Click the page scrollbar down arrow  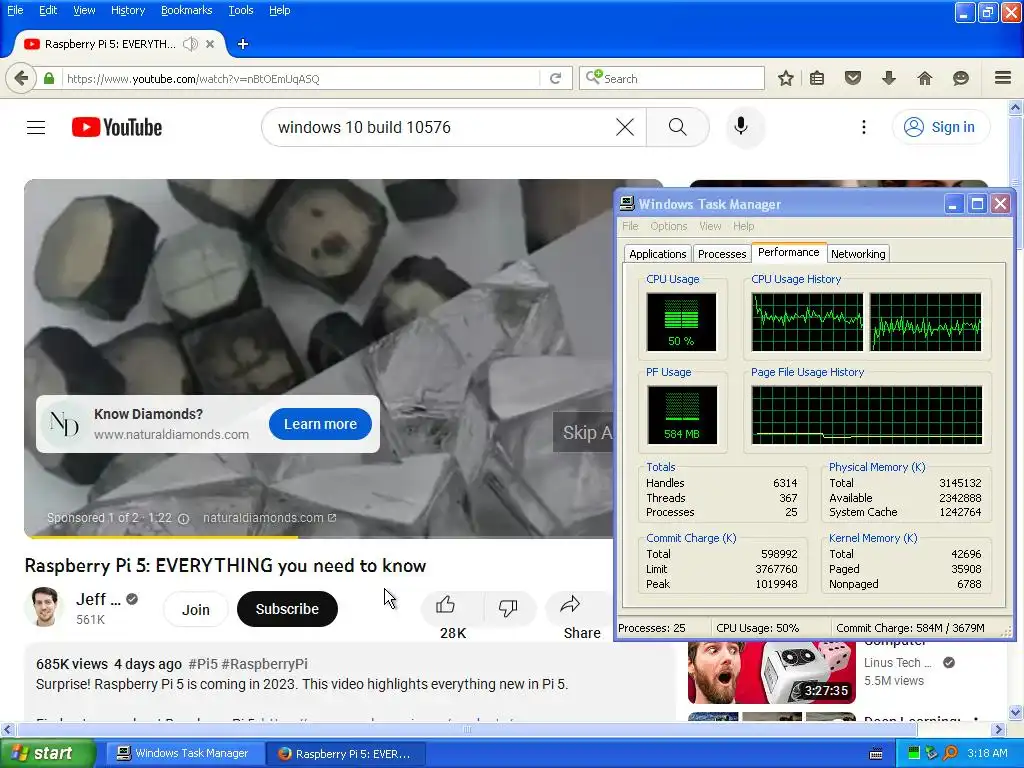1016,712
